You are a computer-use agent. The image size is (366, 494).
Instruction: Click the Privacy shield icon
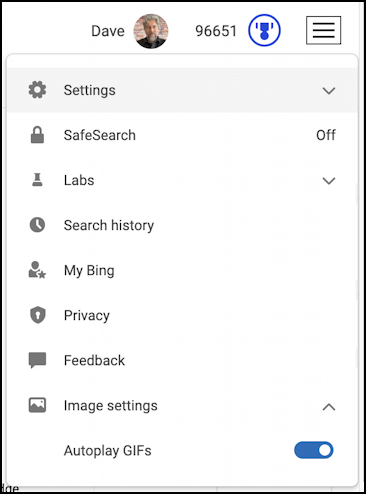coord(38,315)
